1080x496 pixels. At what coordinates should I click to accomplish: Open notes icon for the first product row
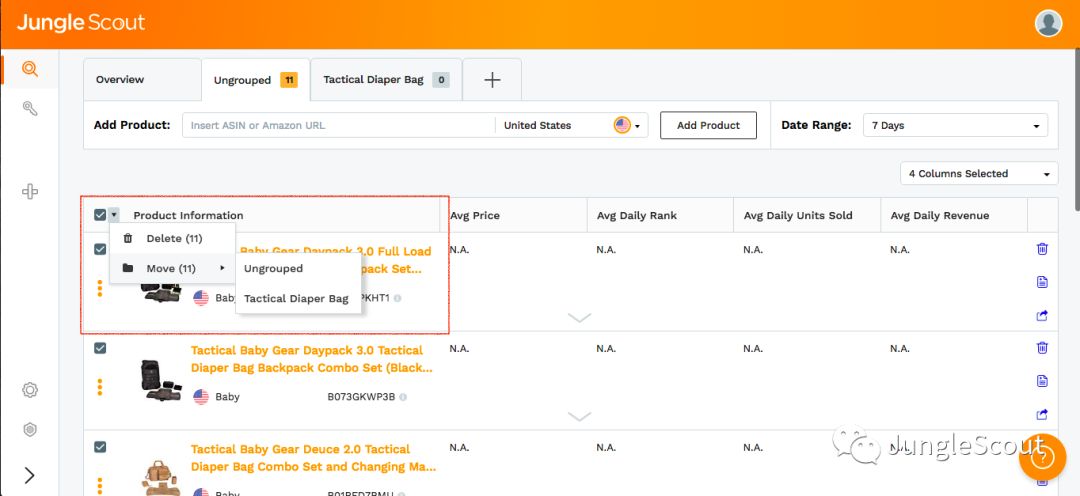click(x=1042, y=282)
